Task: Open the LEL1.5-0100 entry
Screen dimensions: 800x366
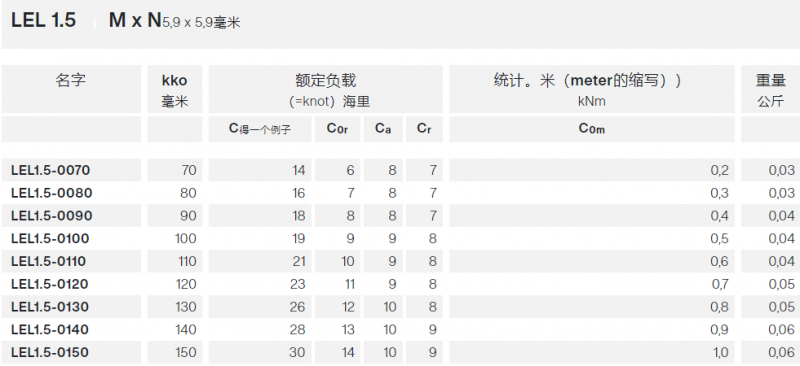Action: [x=50, y=238]
